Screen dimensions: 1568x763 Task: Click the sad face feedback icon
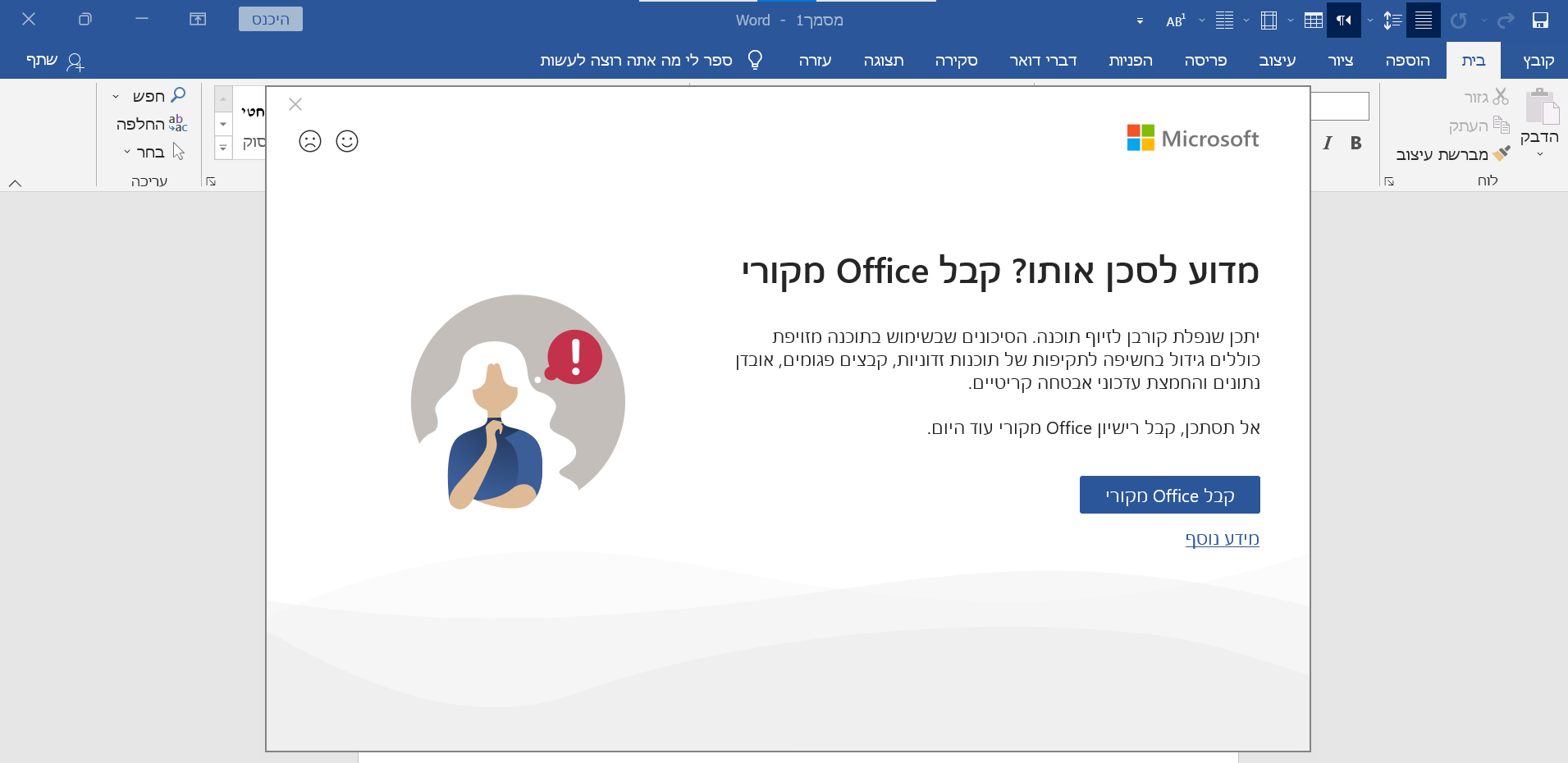pyautogui.click(x=309, y=141)
